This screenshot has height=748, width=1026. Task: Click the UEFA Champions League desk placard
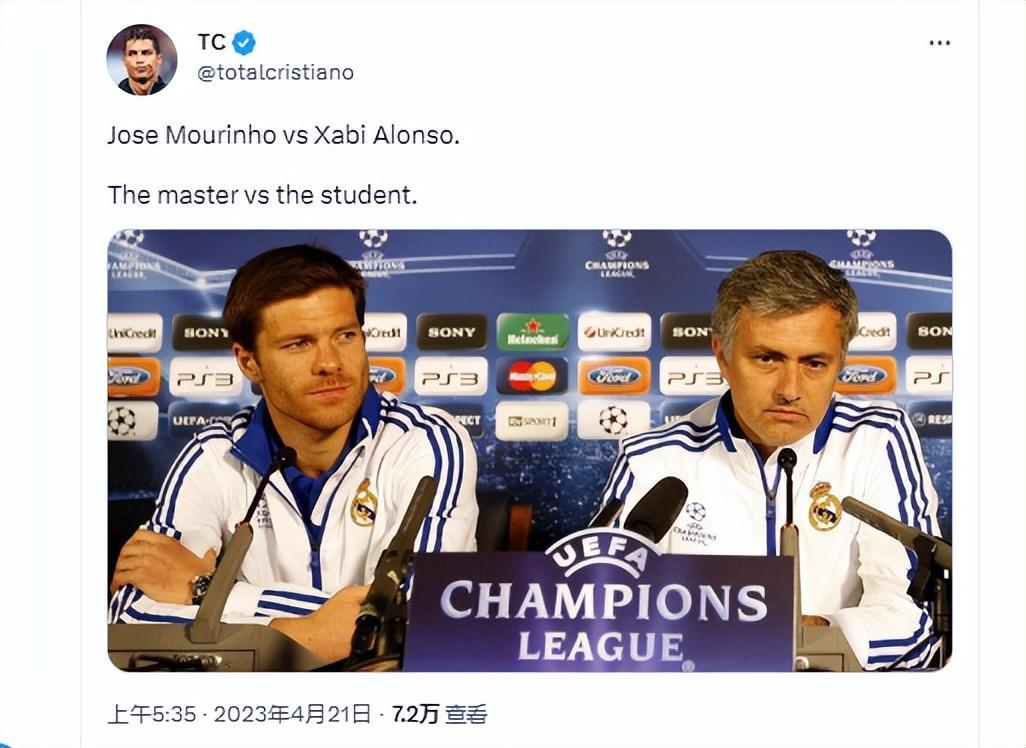(599, 603)
